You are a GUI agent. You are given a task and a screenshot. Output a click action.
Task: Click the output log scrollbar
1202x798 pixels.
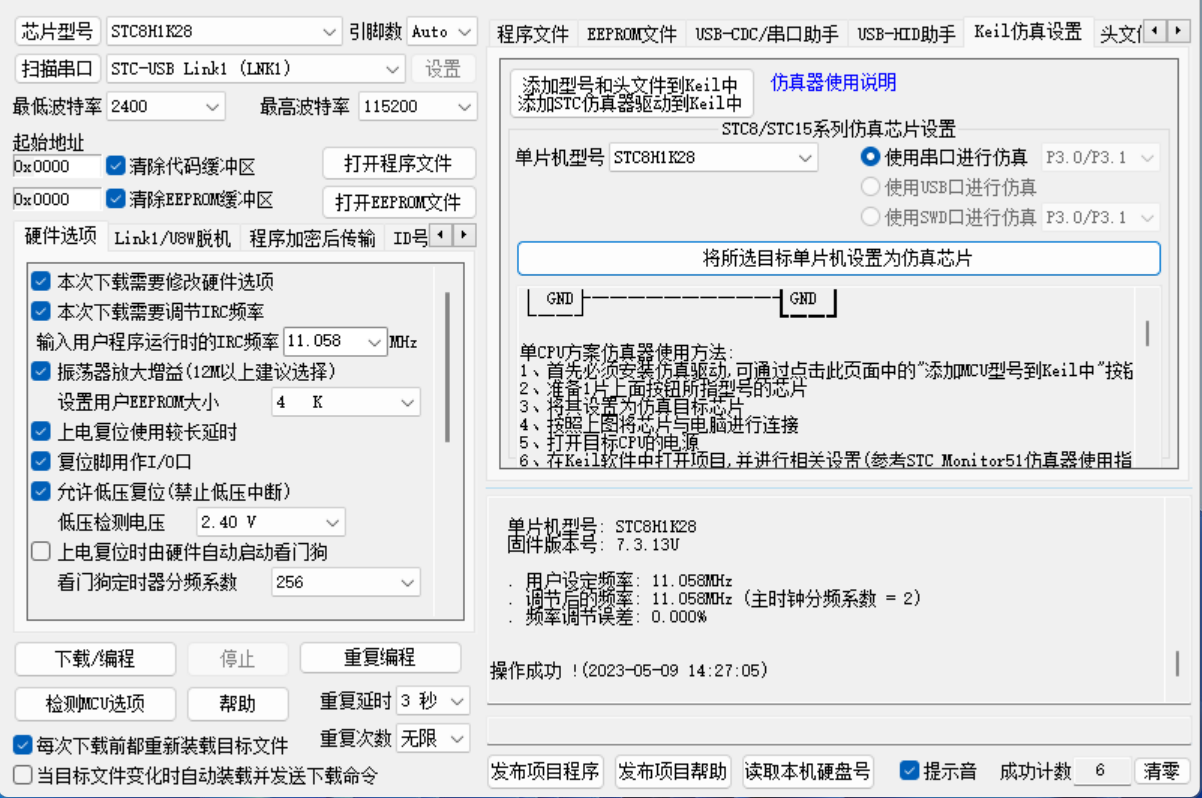tap(1178, 662)
